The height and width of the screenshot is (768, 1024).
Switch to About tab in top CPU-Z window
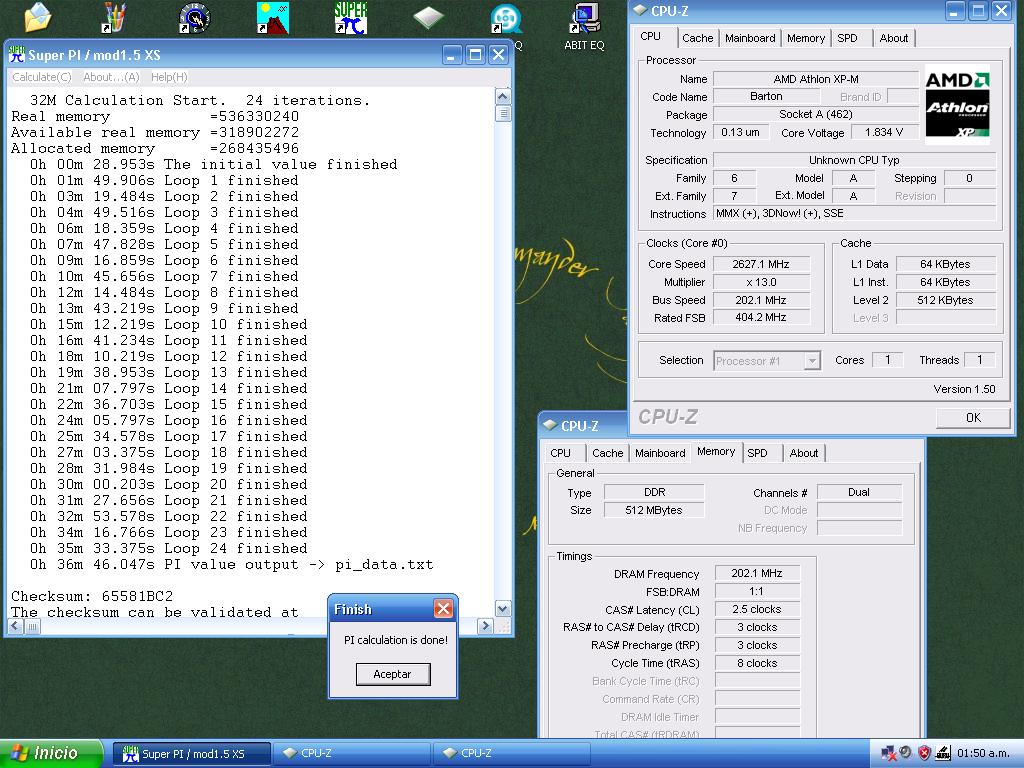pyautogui.click(x=893, y=38)
